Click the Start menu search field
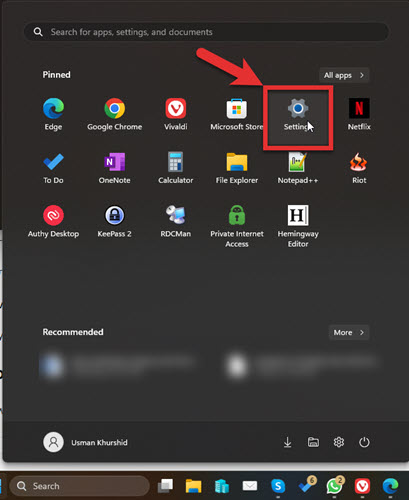Viewport: 409px width, 500px height. pos(206,32)
